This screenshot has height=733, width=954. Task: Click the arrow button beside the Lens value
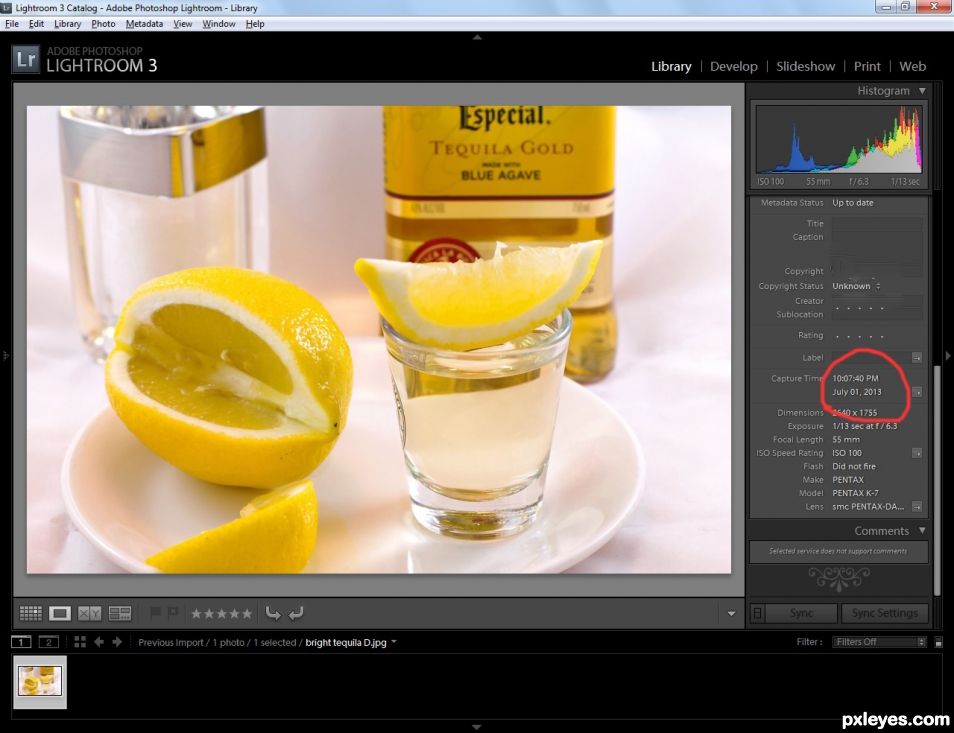tap(917, 506)
